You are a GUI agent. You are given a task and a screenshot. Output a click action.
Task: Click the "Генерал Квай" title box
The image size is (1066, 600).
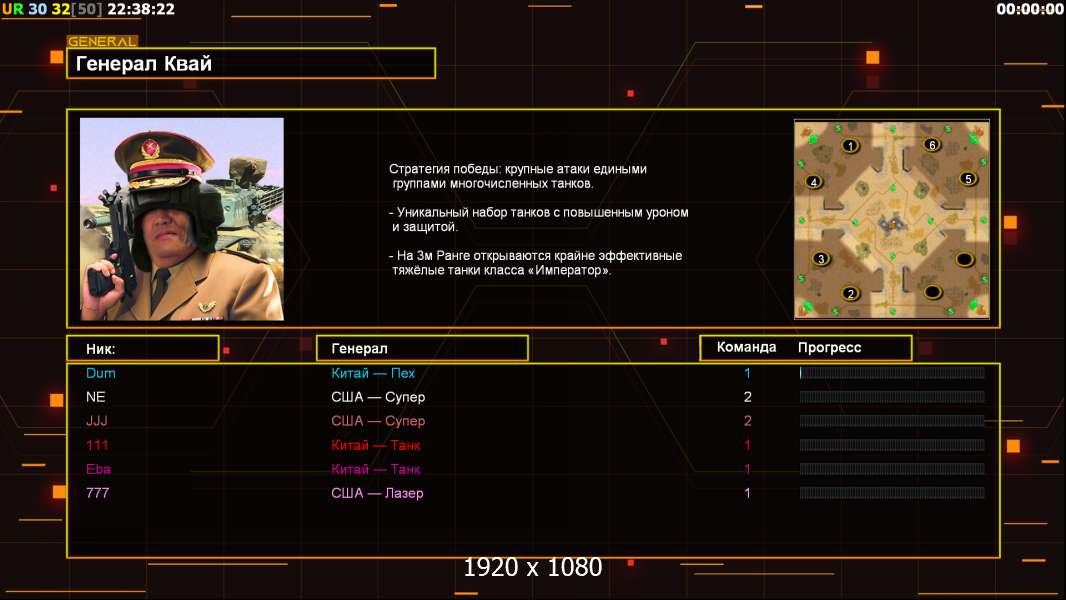coord(251,64)
